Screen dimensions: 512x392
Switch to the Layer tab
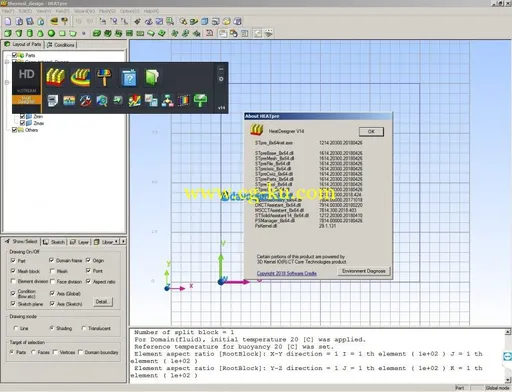coord(79,242)
